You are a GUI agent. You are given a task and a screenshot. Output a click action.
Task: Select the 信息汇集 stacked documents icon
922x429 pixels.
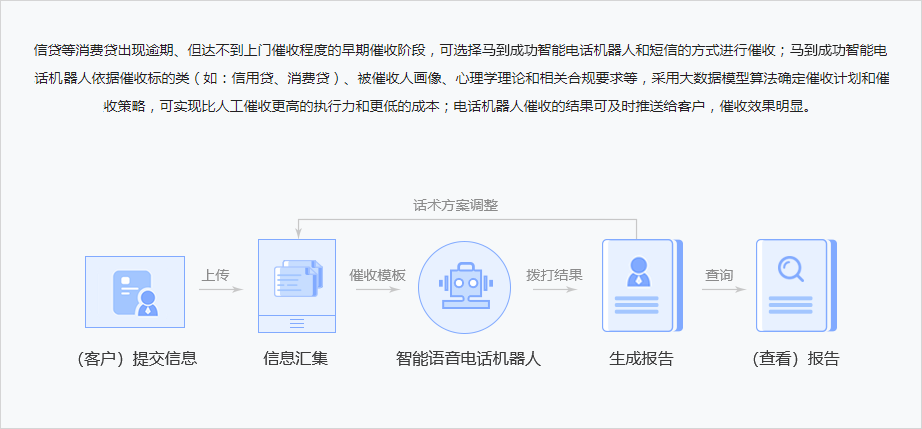(296, 285)
